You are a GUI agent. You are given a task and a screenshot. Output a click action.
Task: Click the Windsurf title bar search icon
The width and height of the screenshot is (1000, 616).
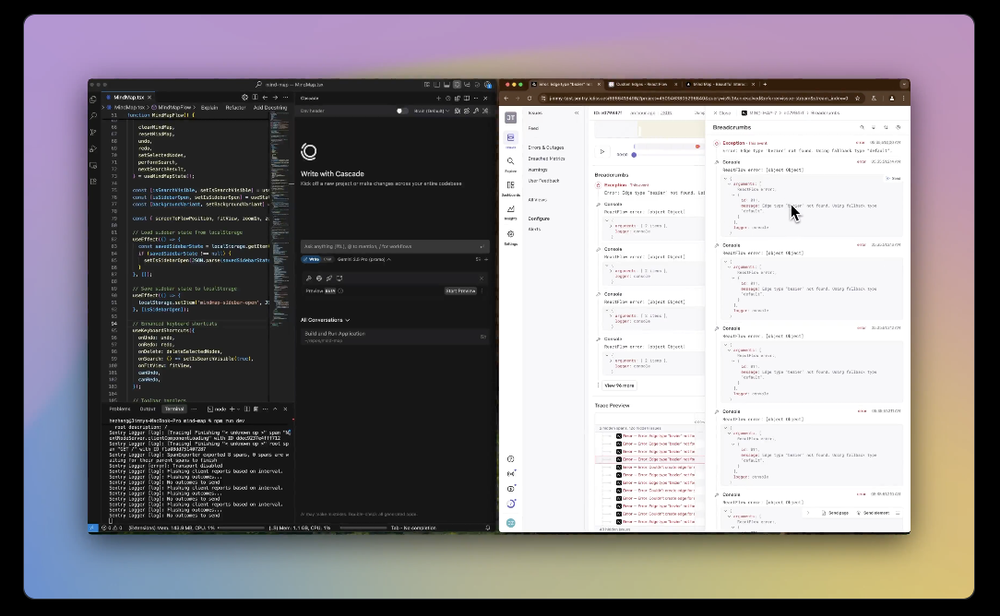pos(258,84)
